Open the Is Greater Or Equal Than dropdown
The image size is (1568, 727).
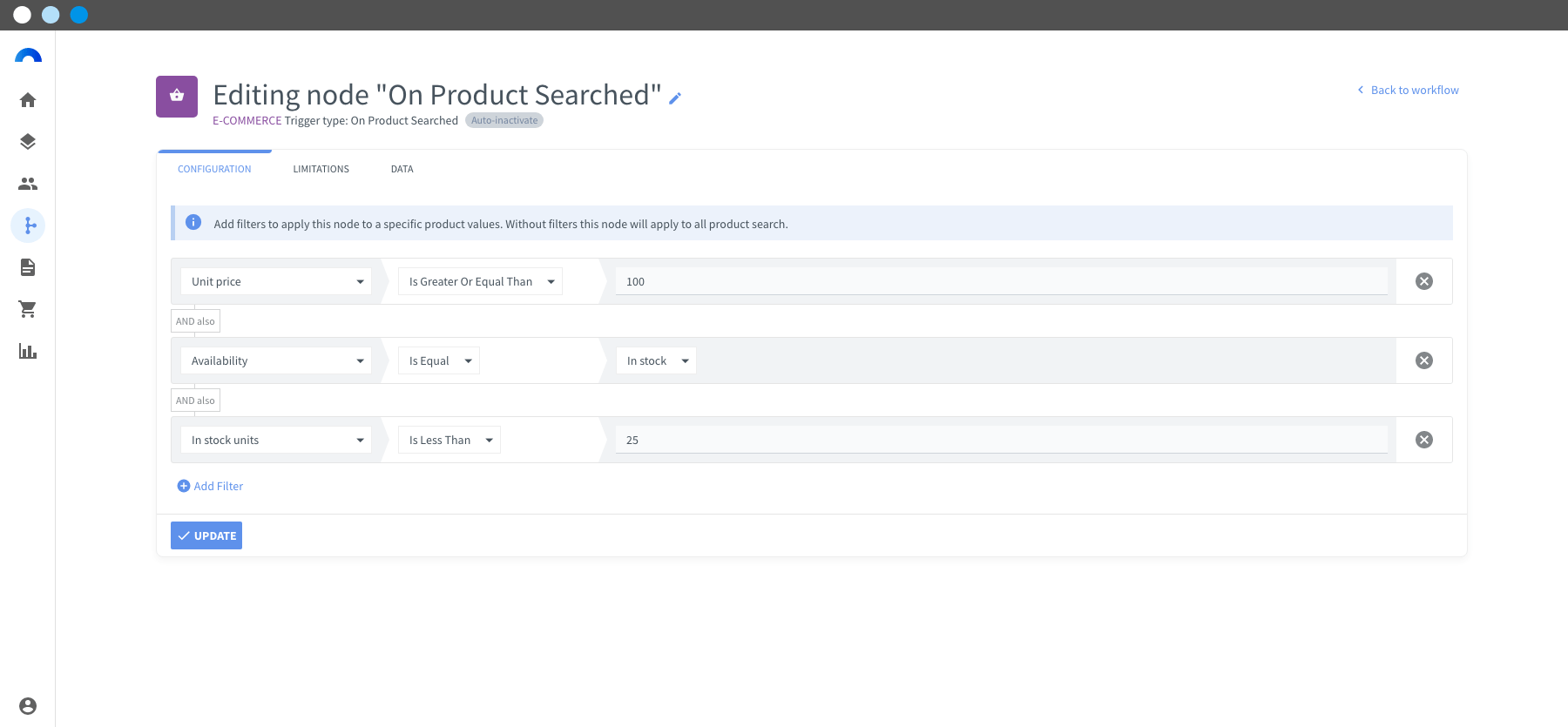pos(480,281)
